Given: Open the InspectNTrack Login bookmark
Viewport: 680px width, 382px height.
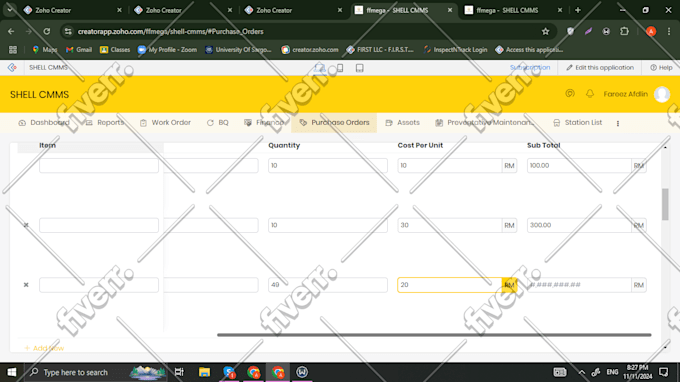Looking at the screenshot, I should click(455, 50).
